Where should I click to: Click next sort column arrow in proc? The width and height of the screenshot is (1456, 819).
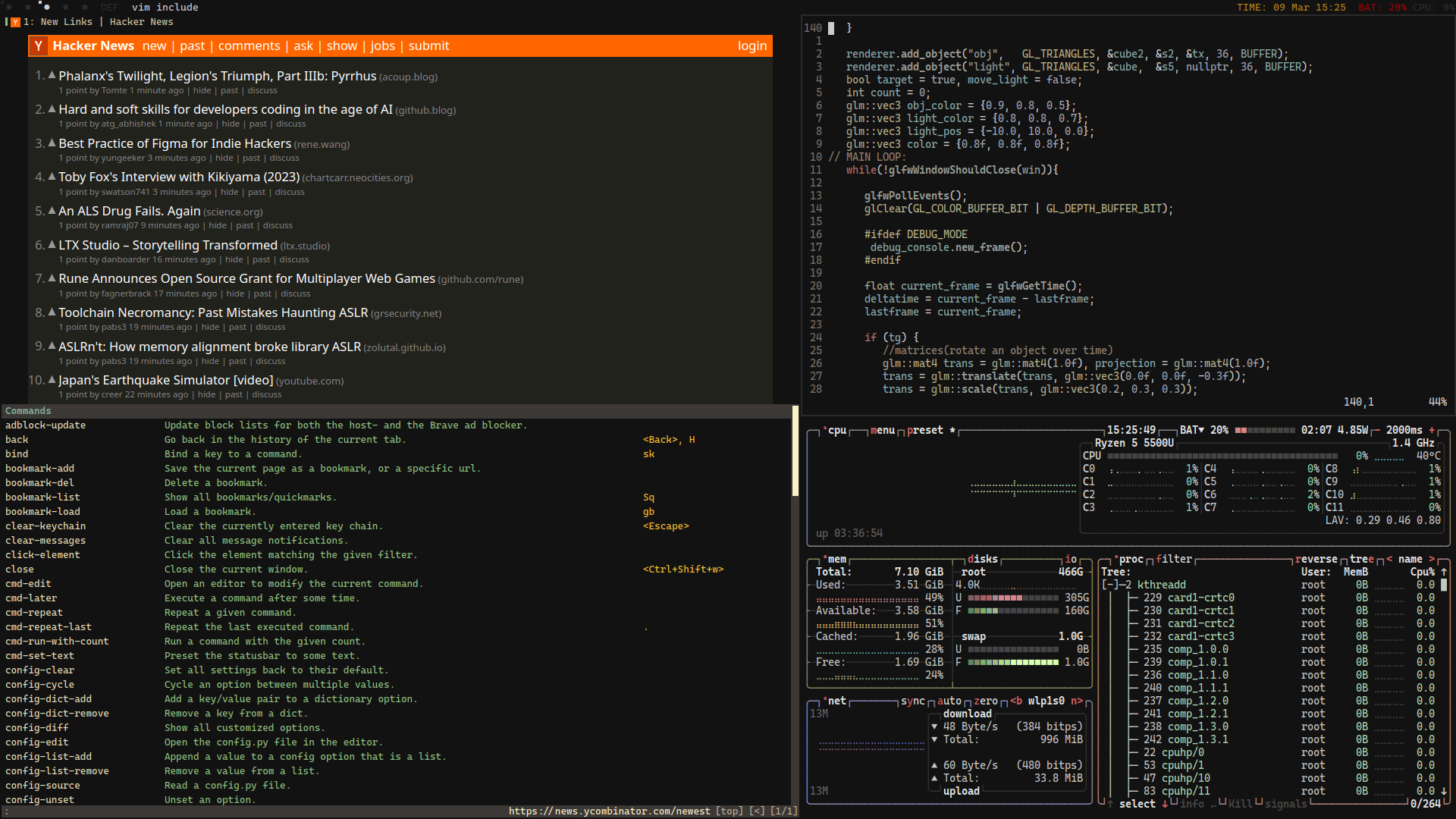coord(1432,559)
